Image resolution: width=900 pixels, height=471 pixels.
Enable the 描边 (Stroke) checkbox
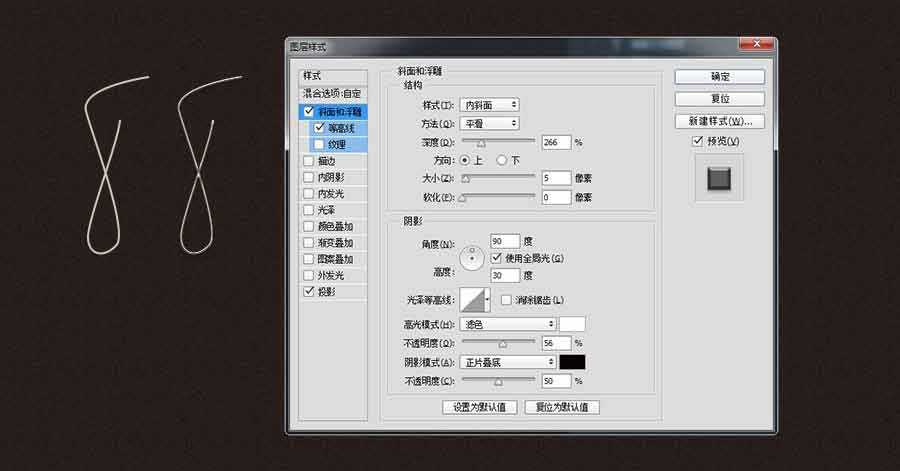click(x=308, y=161)
